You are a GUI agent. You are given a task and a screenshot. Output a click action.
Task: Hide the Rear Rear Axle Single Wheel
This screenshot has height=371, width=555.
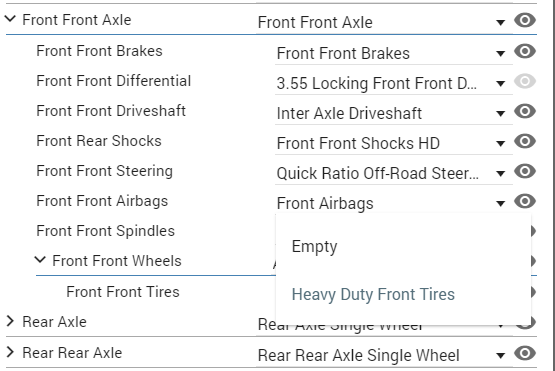coord(525,353)
